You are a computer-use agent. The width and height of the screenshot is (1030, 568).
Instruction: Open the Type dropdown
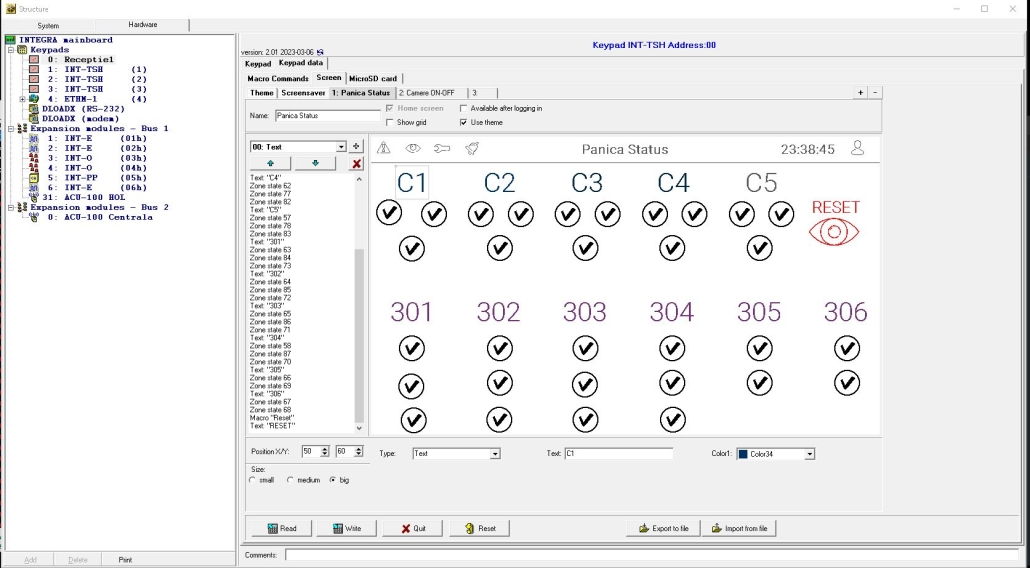pyautogui.click(x=494, y=454)
